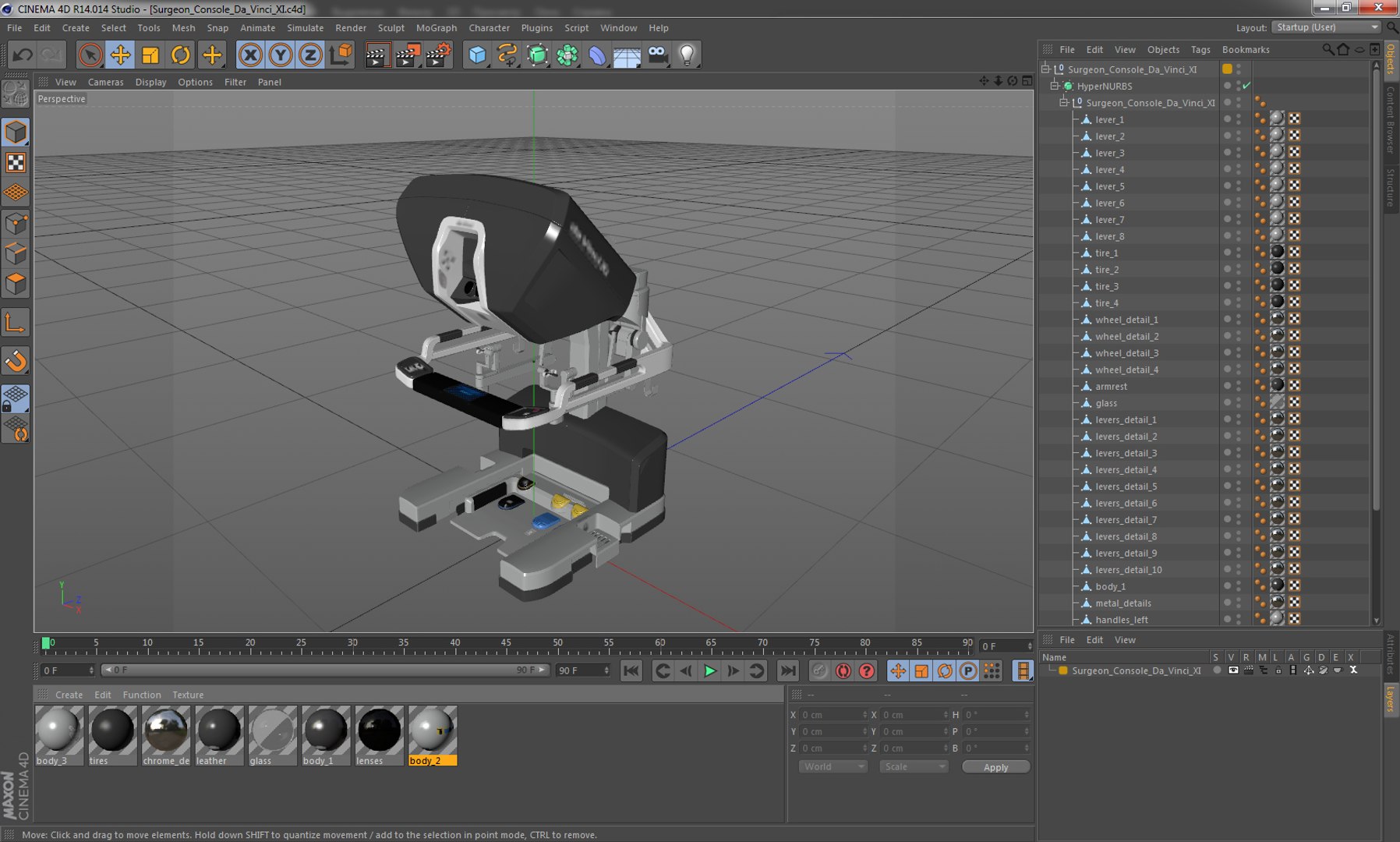Toggle X axis lock

pos(249,55)
